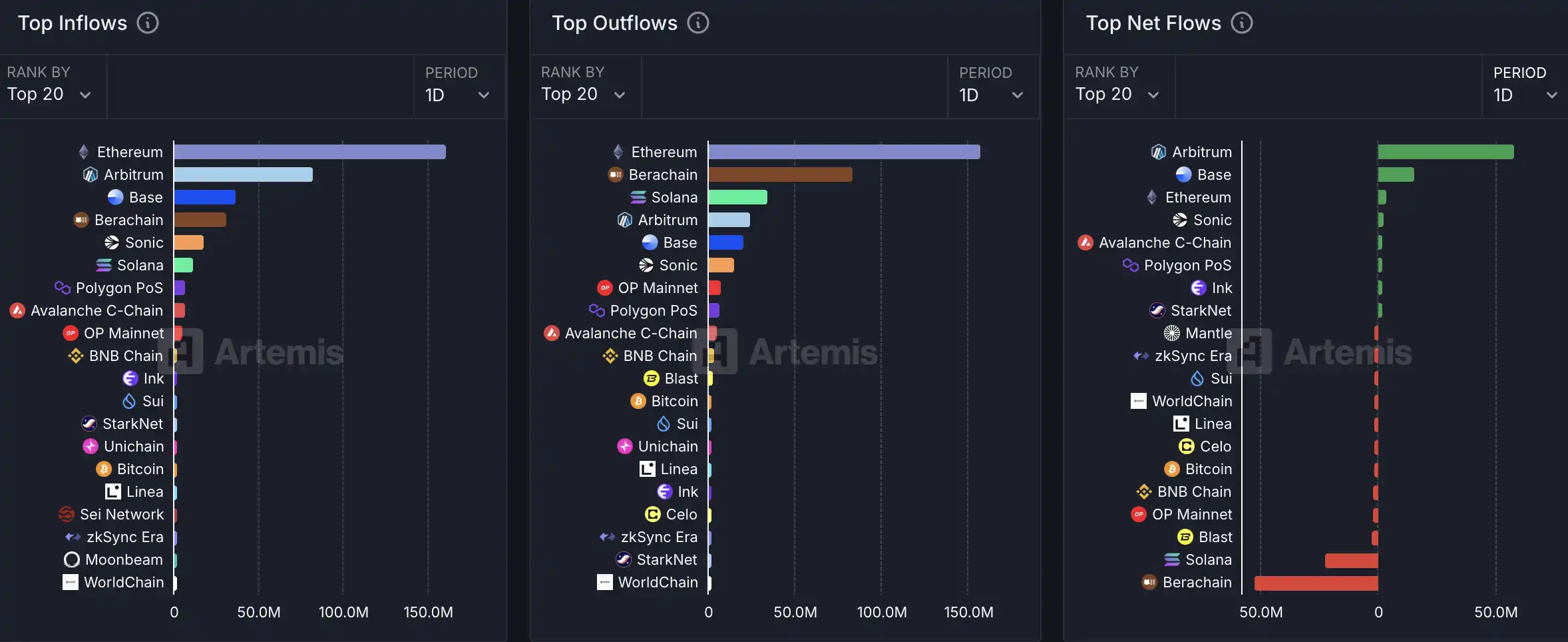
Task: Click OP Mainnet label in Top Outflows
Action: click(x=658, y=288)
